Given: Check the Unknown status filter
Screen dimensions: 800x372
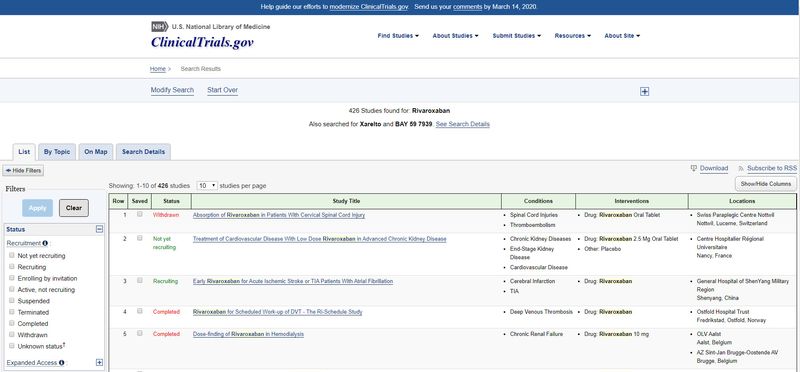Looking at the screenshot, I should click(x=12, y=346).
